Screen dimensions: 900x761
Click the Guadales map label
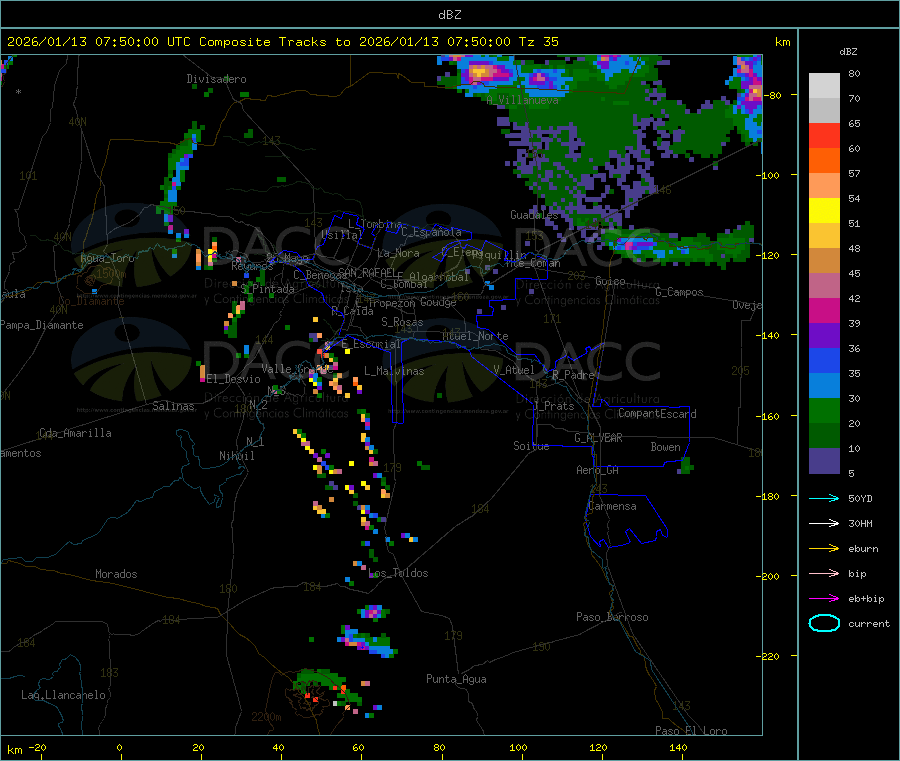coord(534,215)
